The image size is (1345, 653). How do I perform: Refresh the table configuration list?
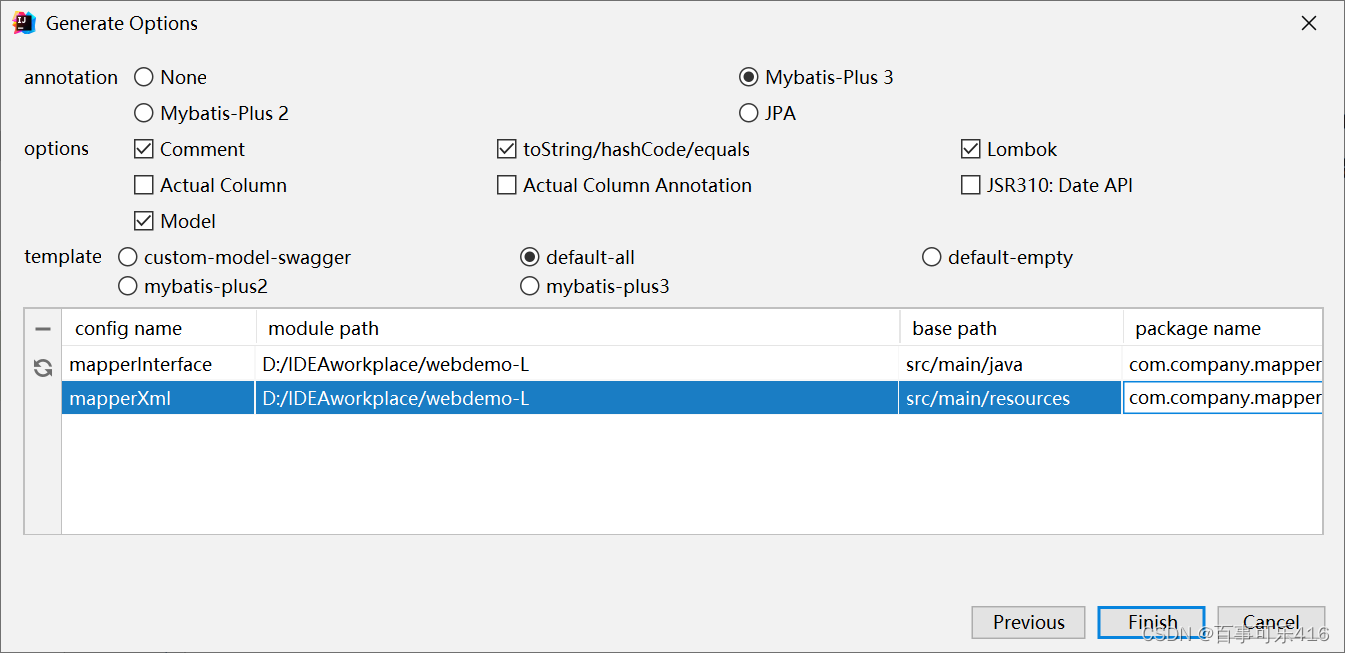(42, 368)
